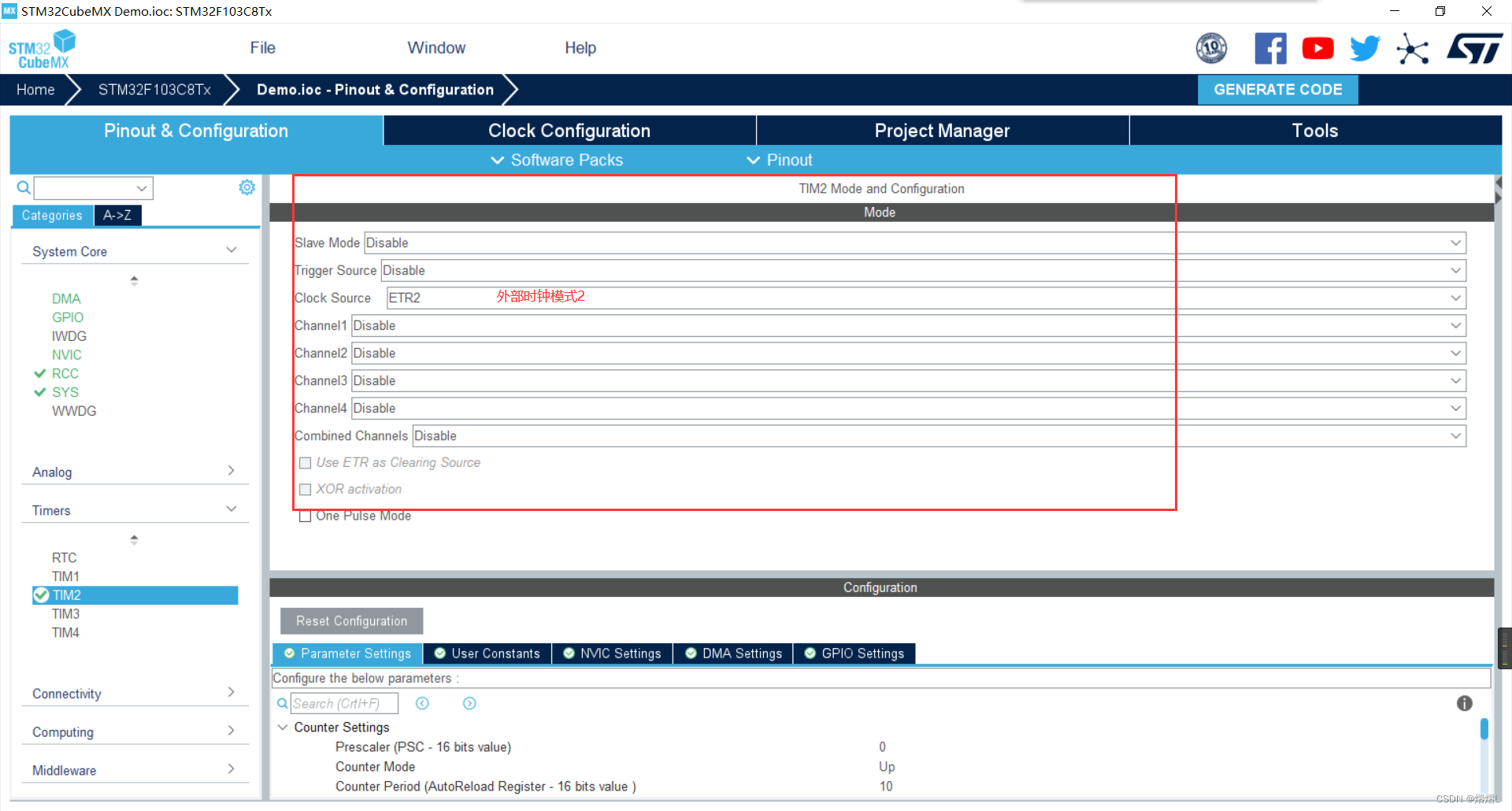
Task: Enable Use ETR as Clearing Source
Action: click(305, 463)
